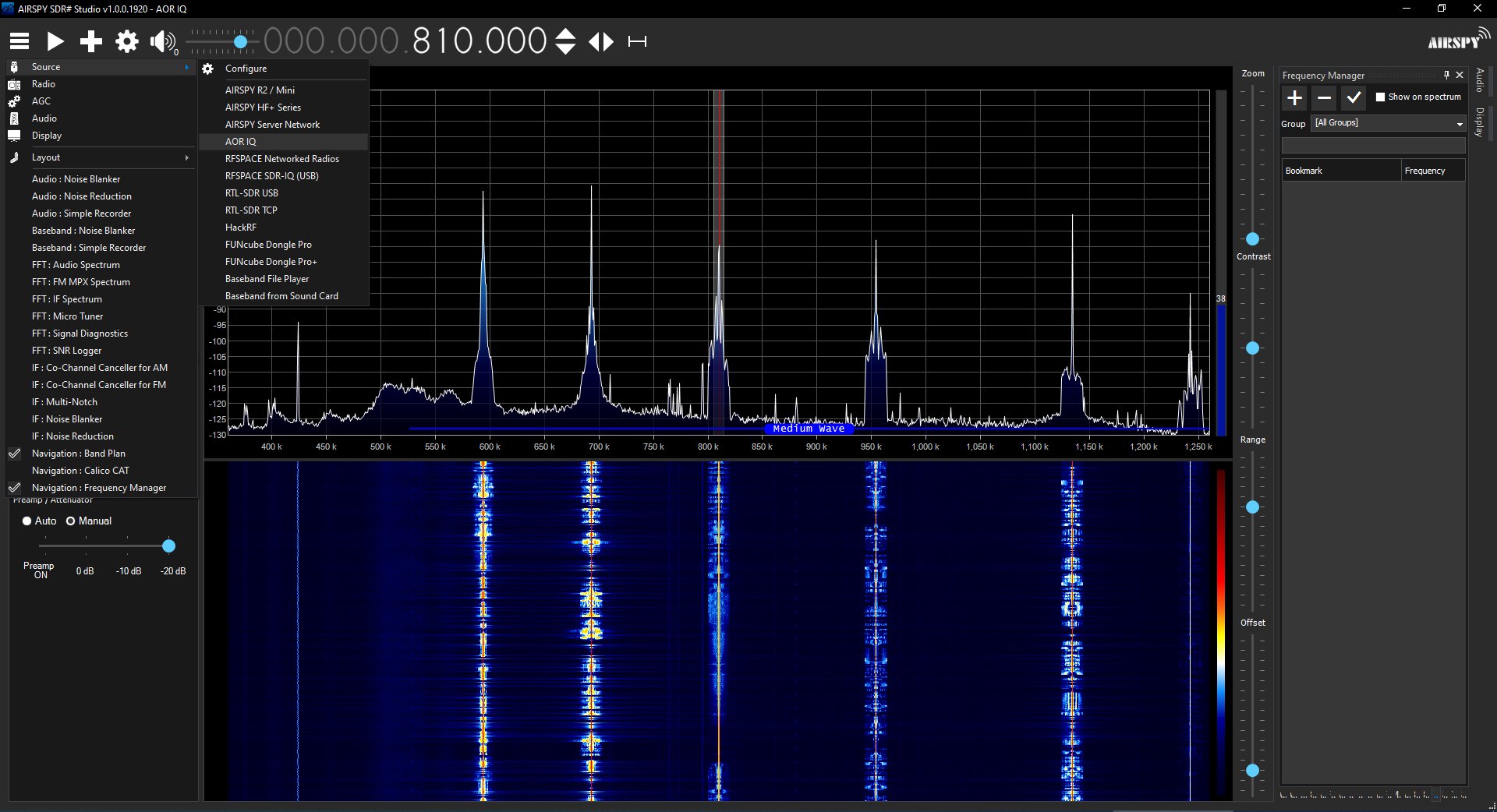Screen dimensions: 1497x812
Task: Click the Radio menu icon
Action: tap(14, 84)
